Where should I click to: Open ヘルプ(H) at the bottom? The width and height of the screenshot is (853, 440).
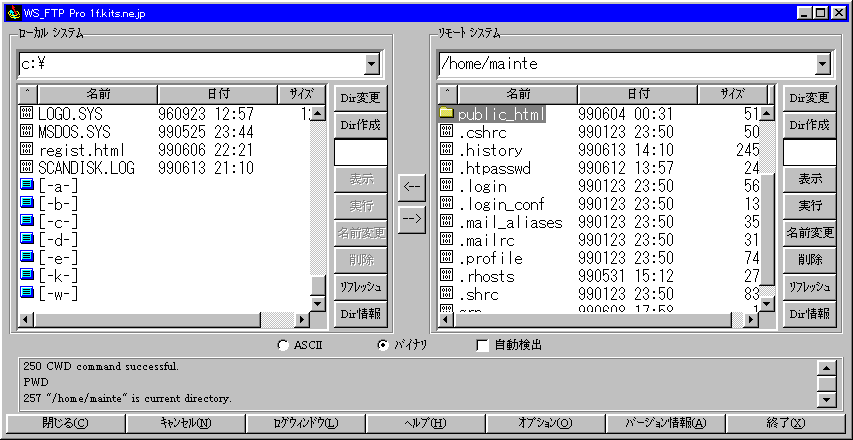[425, 423]
